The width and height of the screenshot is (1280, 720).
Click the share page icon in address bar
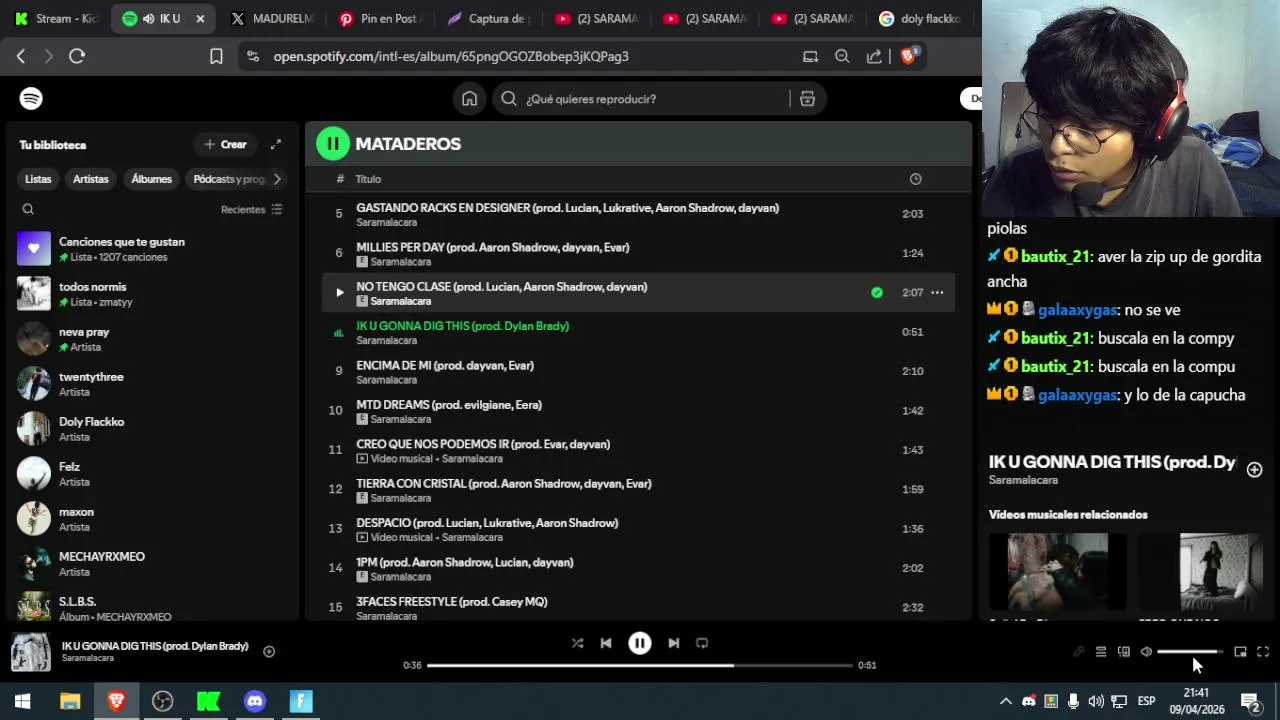point(874,56)
